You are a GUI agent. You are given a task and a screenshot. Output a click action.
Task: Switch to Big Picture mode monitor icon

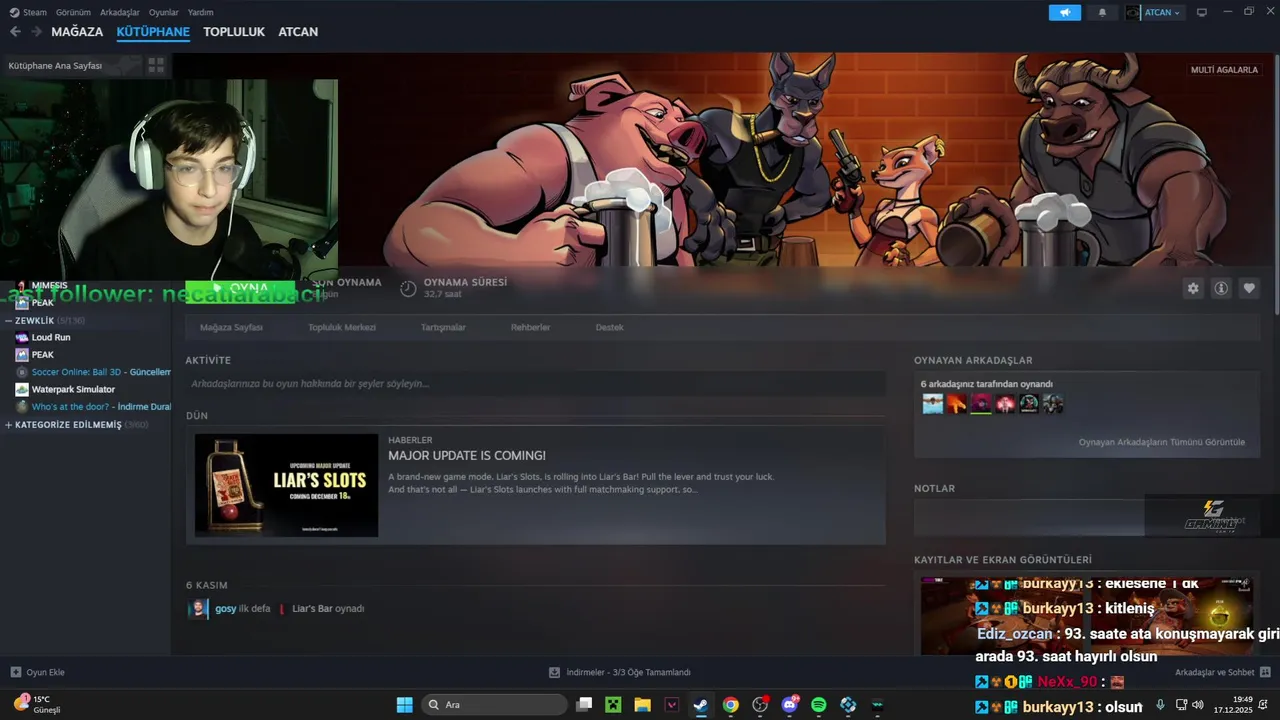tap(1202, 12)
